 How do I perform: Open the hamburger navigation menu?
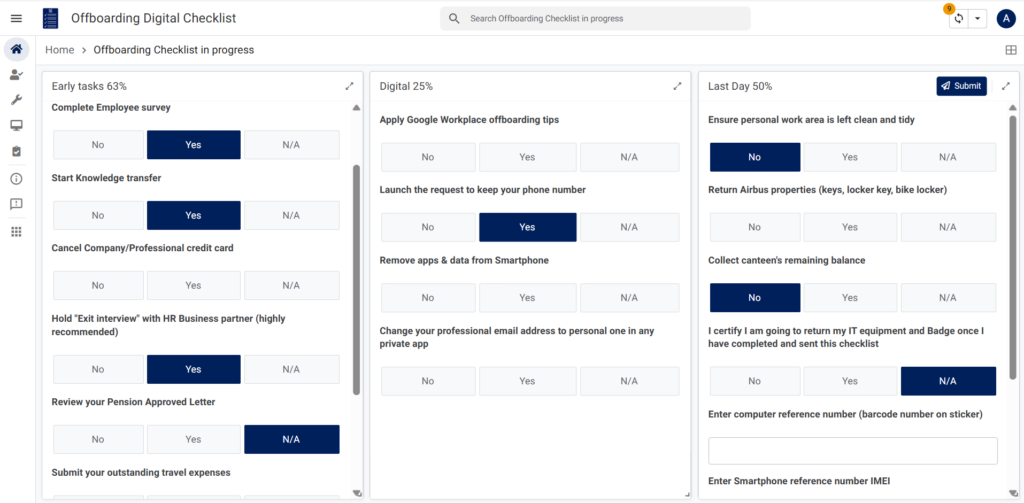click(16, 18)
